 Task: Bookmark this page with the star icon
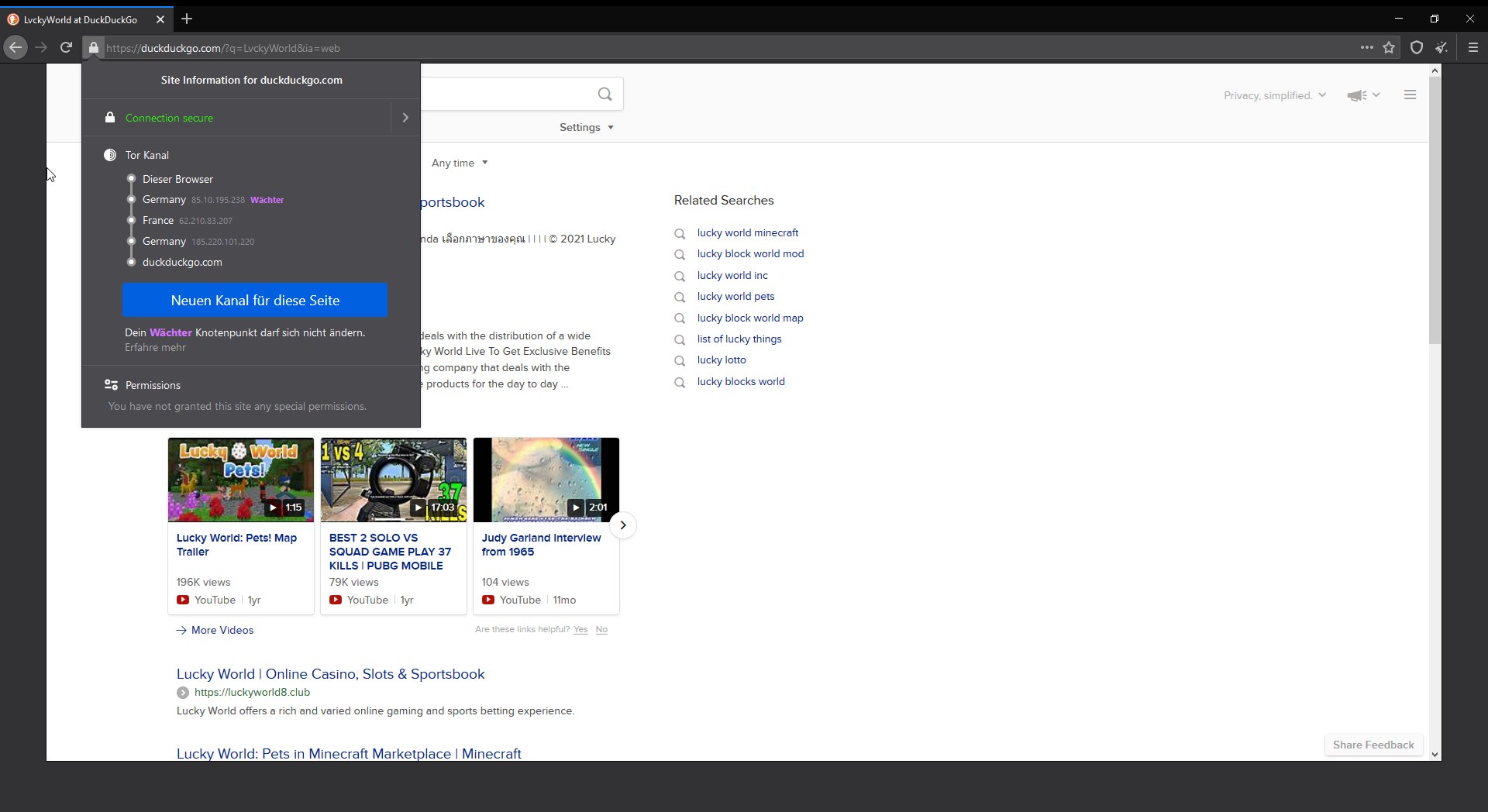coord(1389,48)
